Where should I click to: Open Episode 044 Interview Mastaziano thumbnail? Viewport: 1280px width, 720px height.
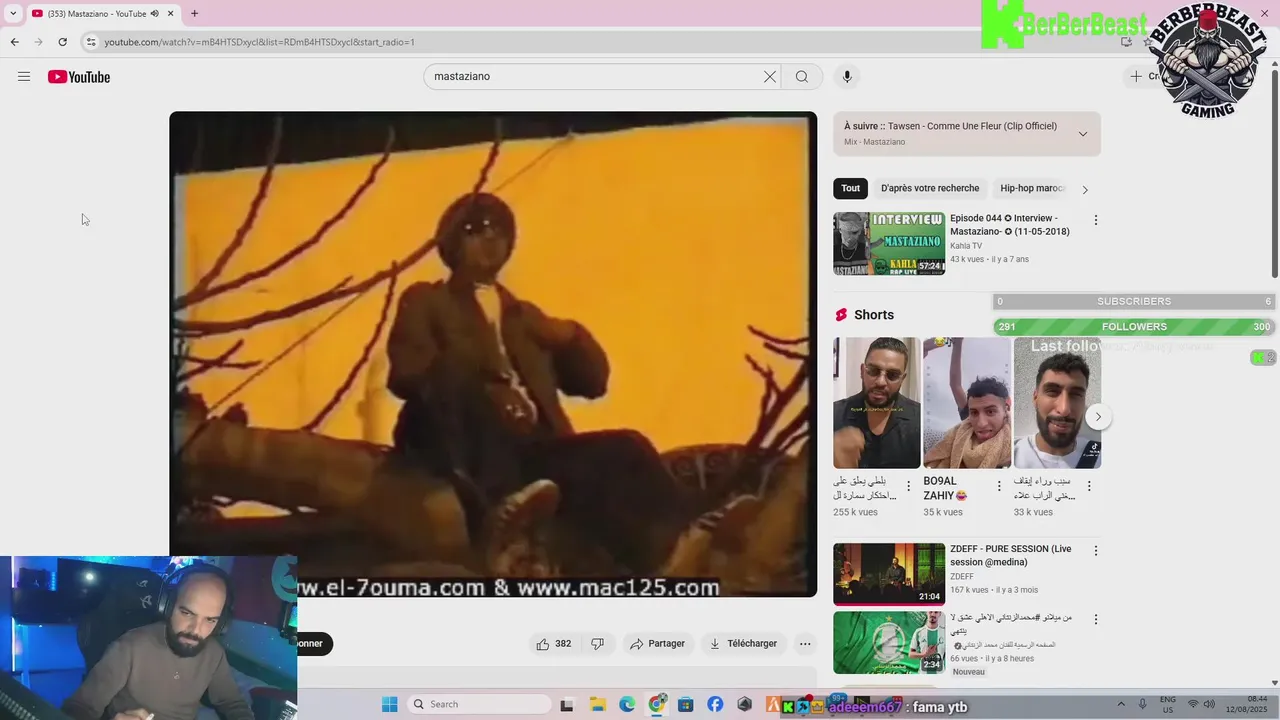coord(889,243)
